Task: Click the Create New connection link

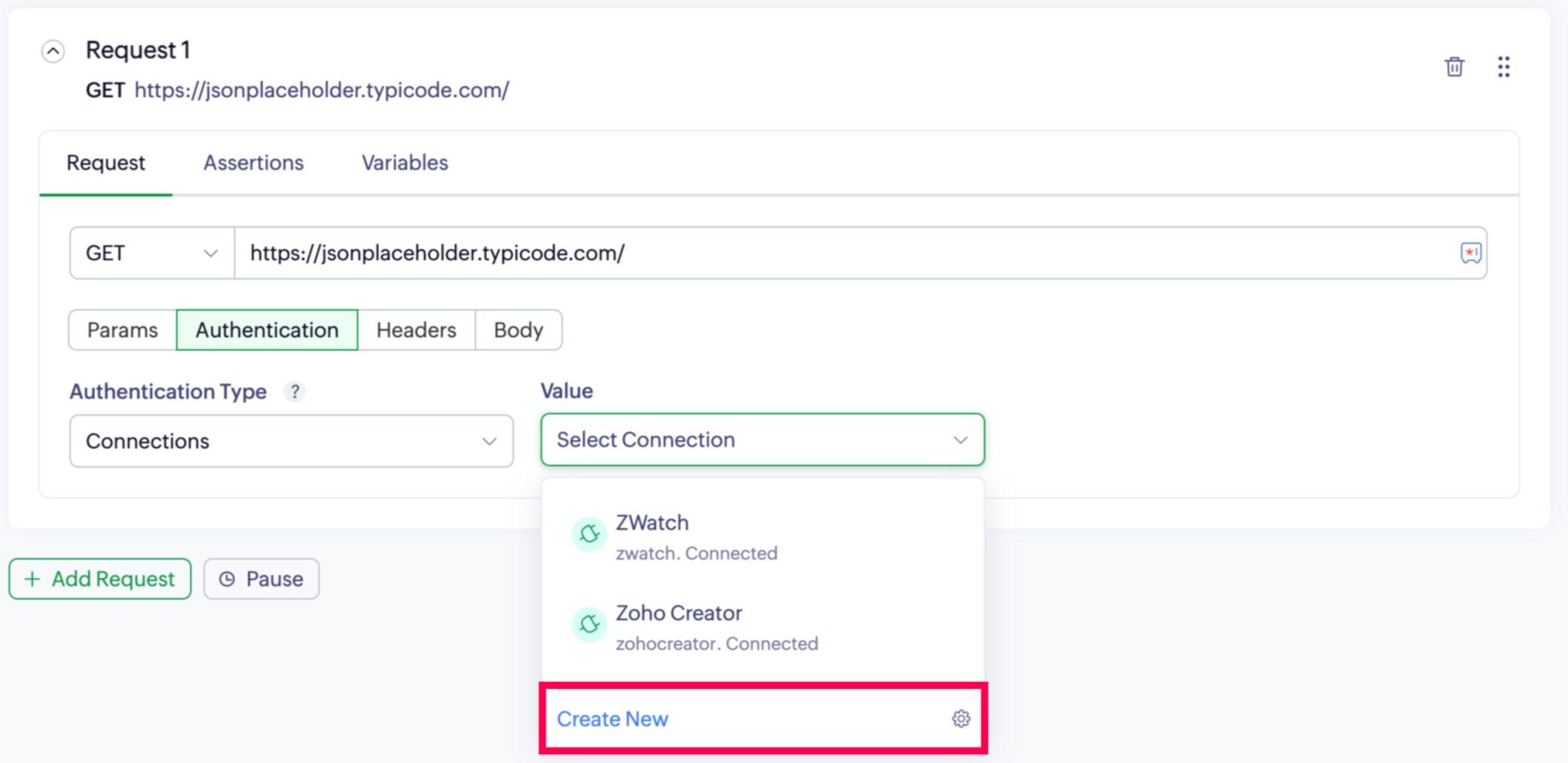Action: 612,719
